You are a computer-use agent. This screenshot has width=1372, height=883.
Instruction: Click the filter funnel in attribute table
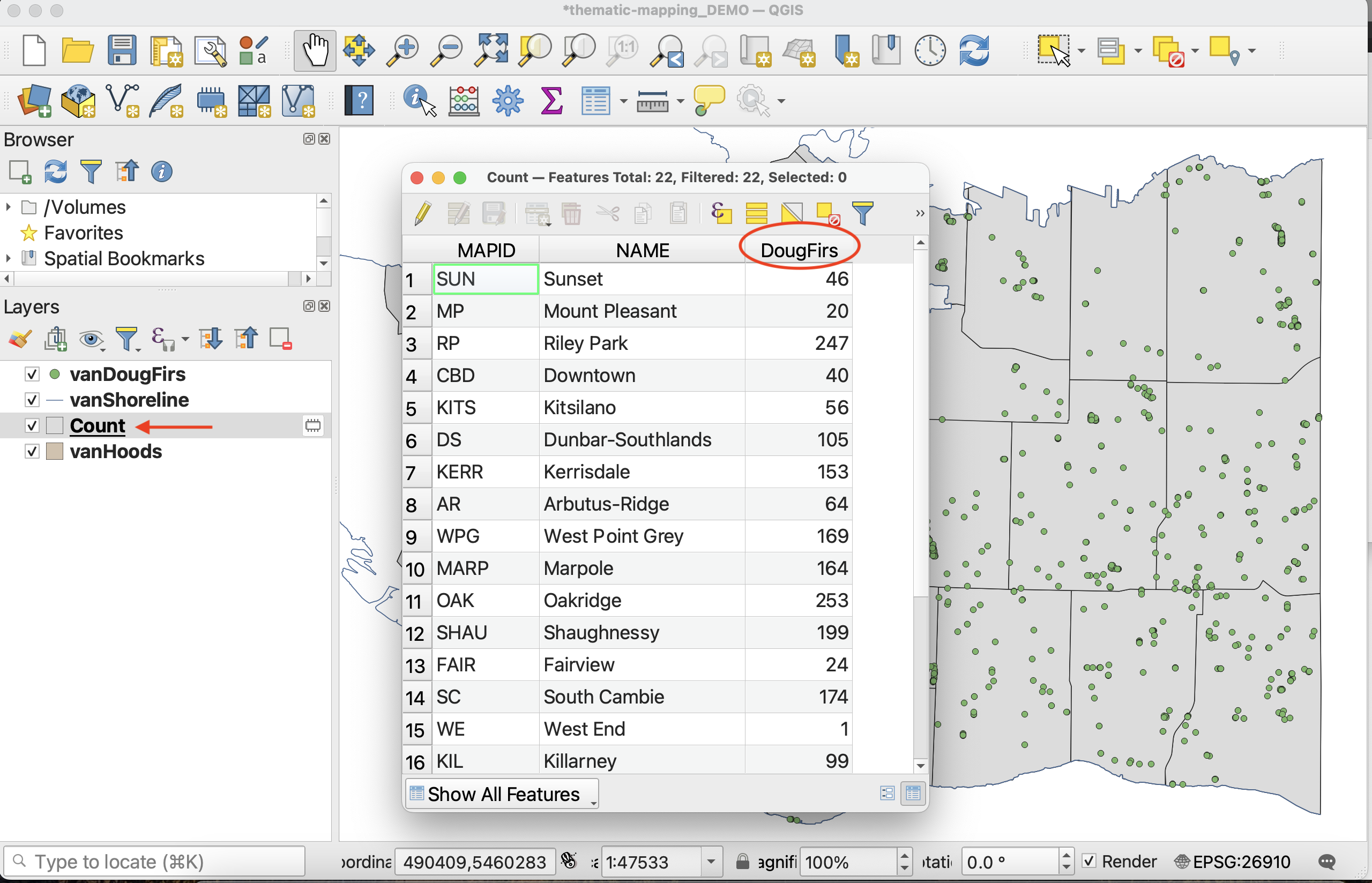click(x=862, y=213)
